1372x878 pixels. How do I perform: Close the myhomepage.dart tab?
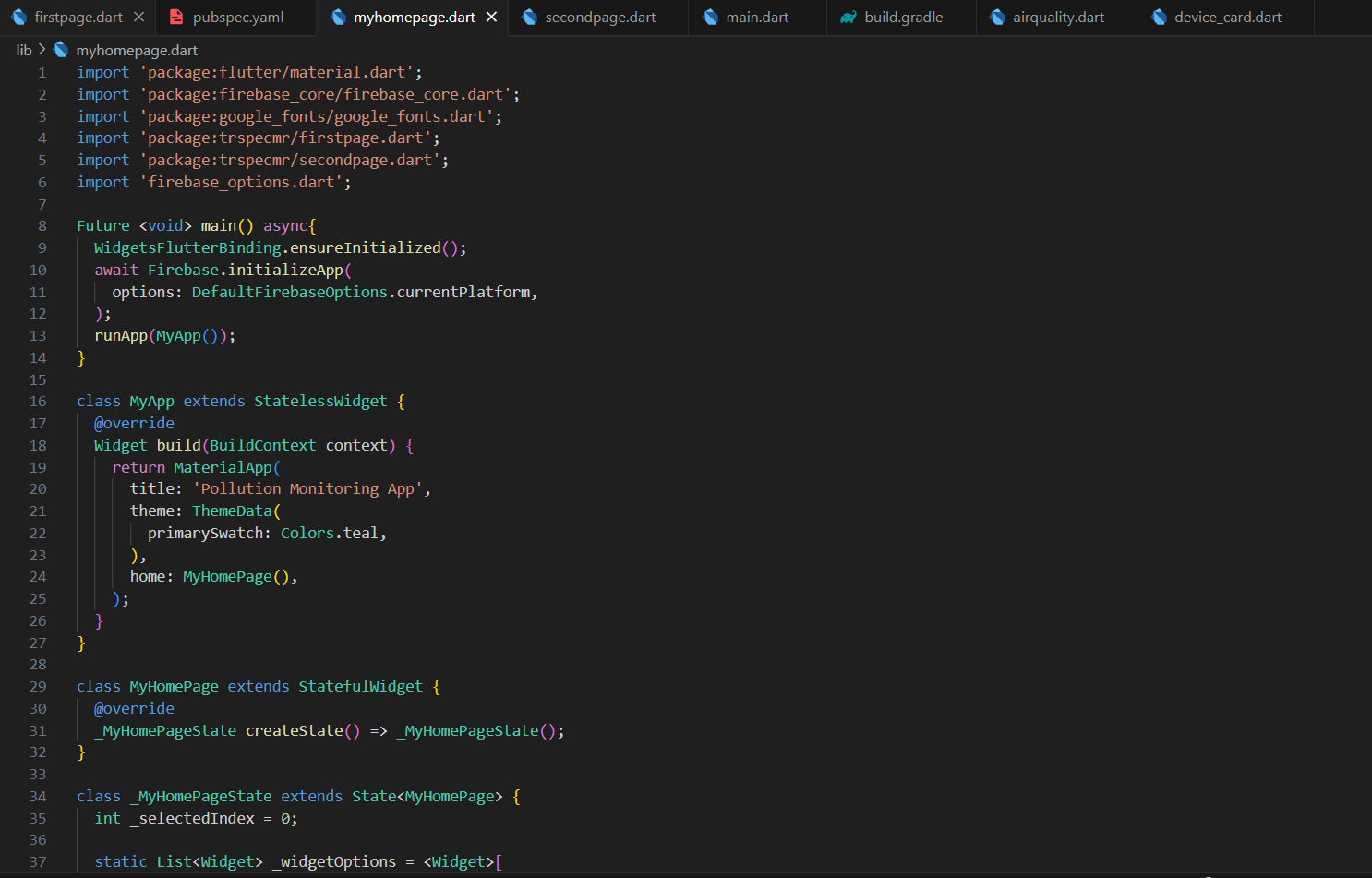tap(491, 18)
